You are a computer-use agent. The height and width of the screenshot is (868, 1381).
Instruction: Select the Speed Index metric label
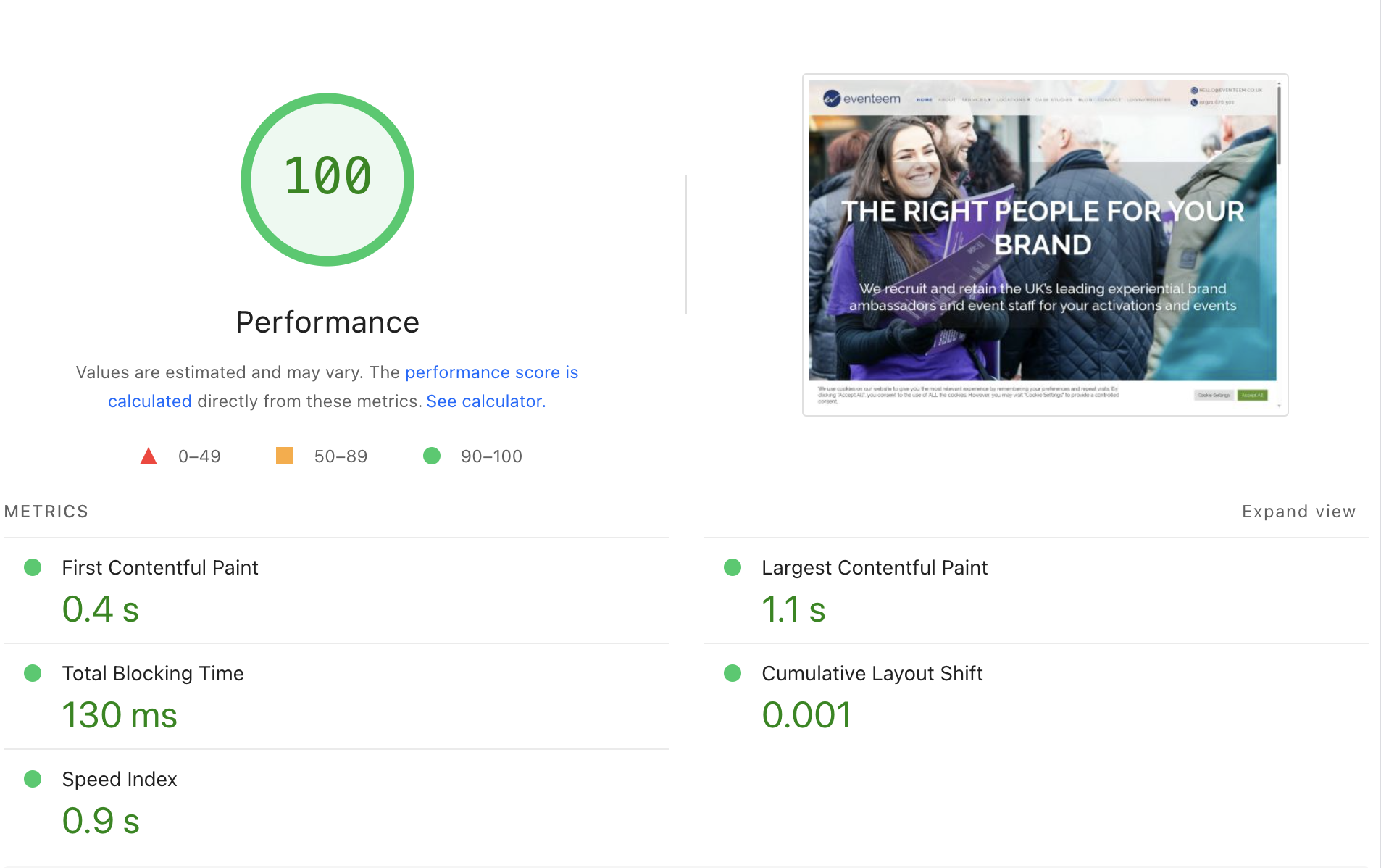pos(120,779)
